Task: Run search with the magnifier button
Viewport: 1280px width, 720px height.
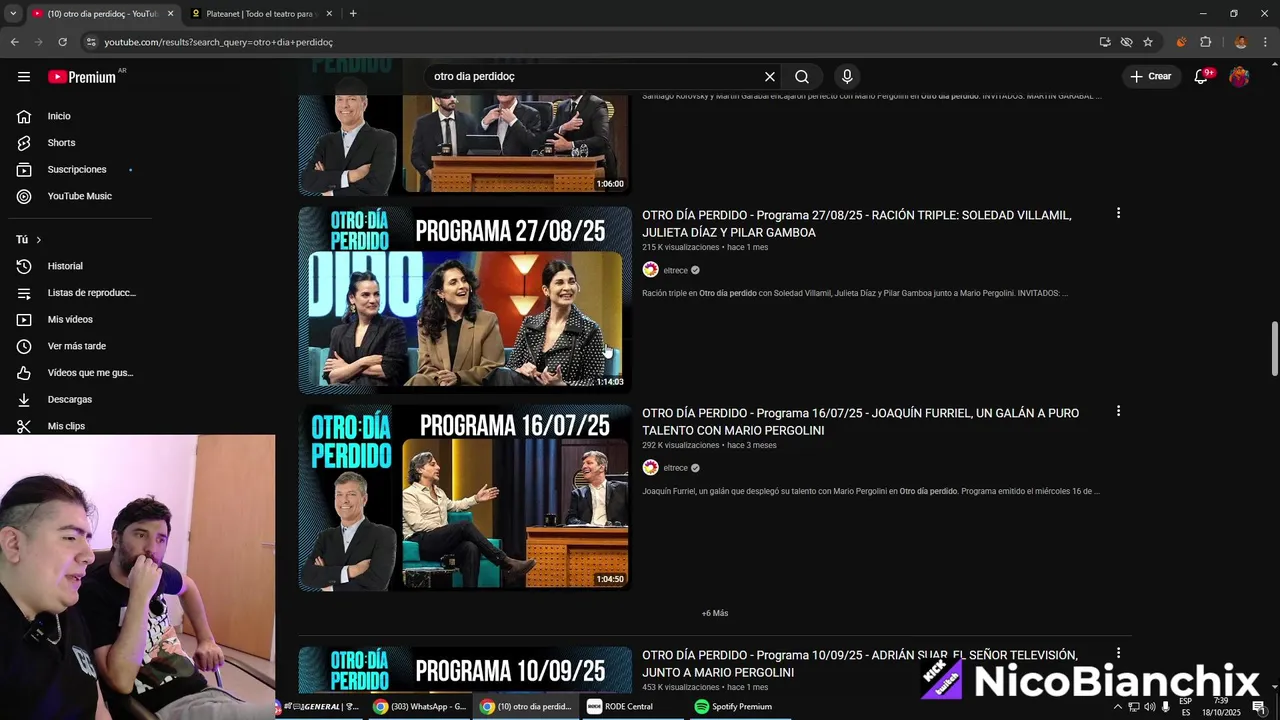Action: [802, 77]
